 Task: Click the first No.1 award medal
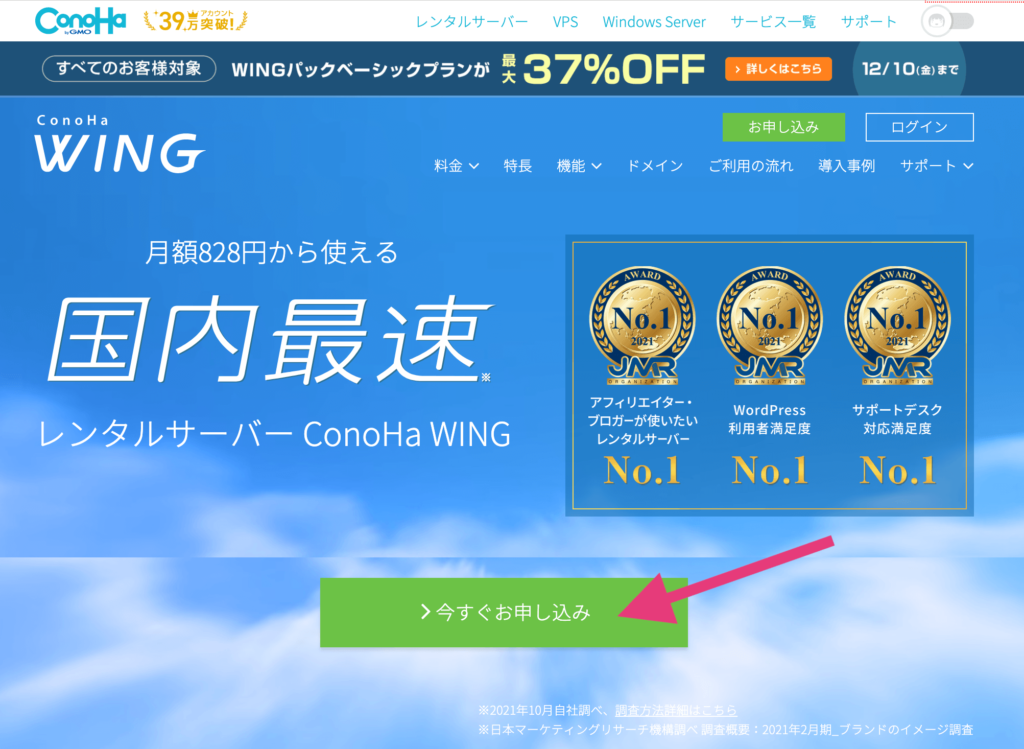[x=642, y=325]
